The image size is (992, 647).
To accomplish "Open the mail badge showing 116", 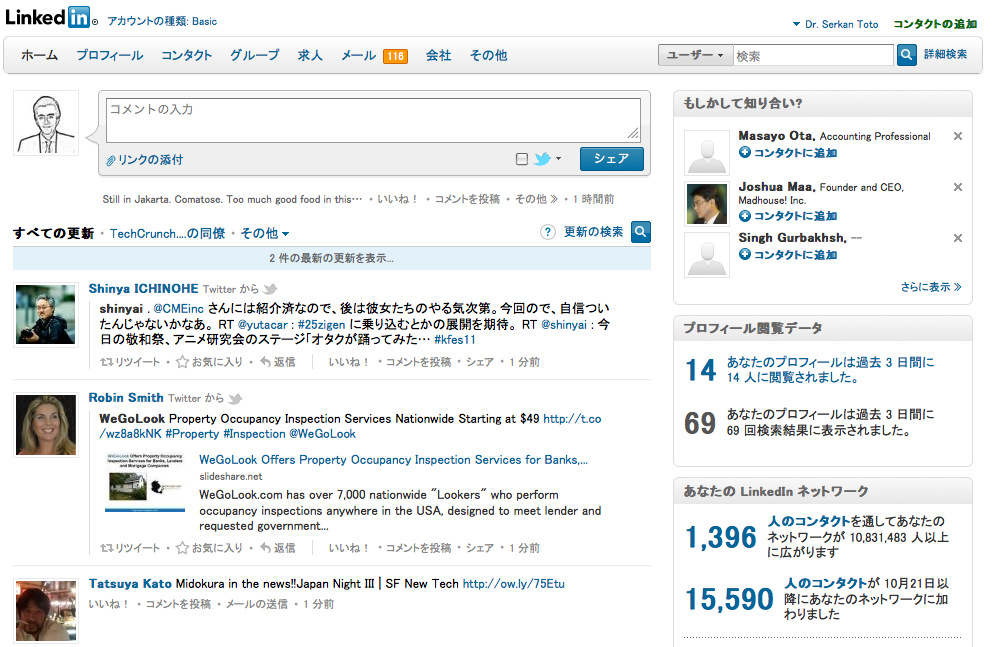I will (x=395, y=56).
